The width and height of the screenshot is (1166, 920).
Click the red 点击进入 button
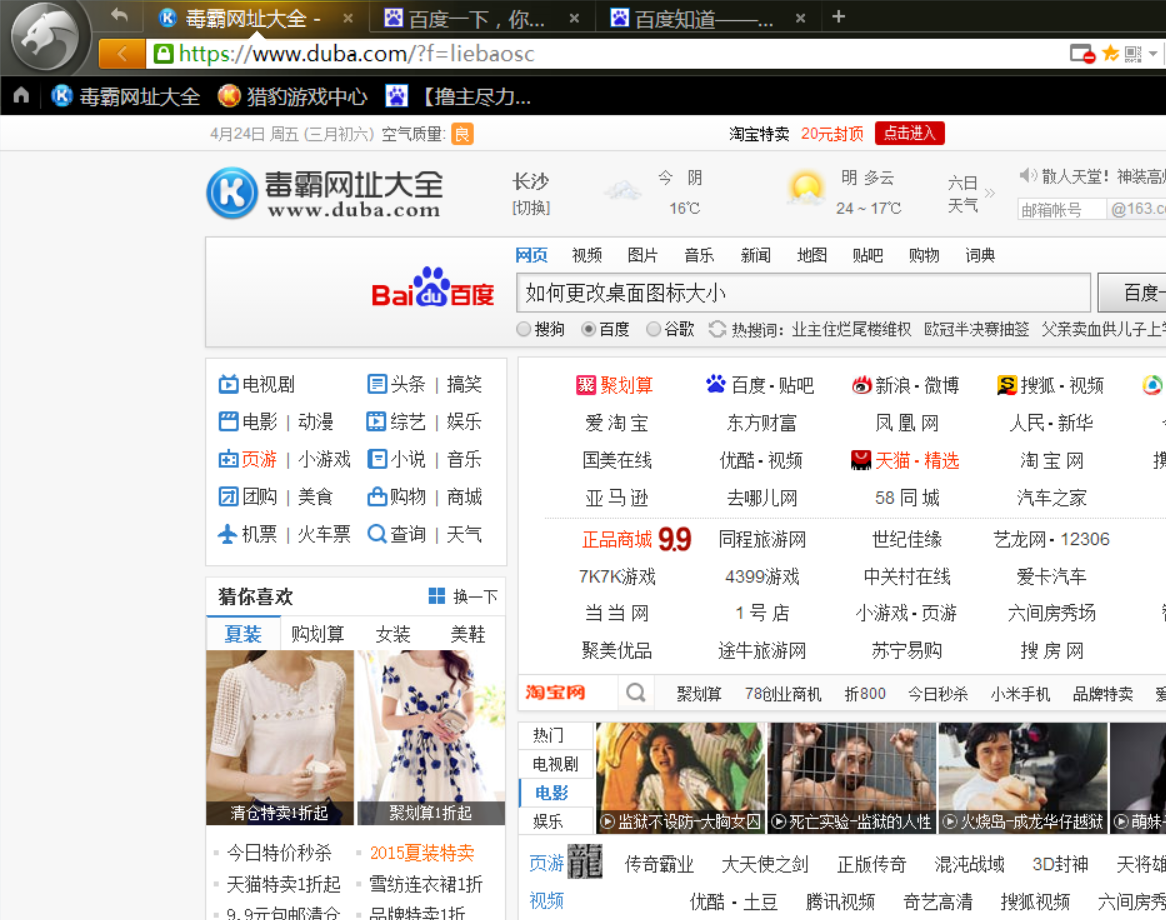(x=909, y=133)
